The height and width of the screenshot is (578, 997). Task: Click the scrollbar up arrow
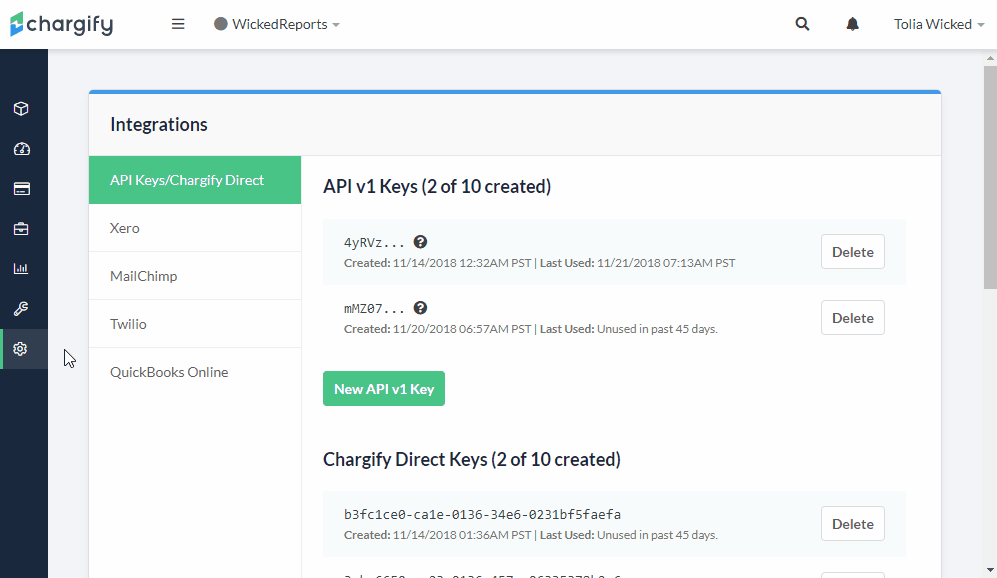990,58
